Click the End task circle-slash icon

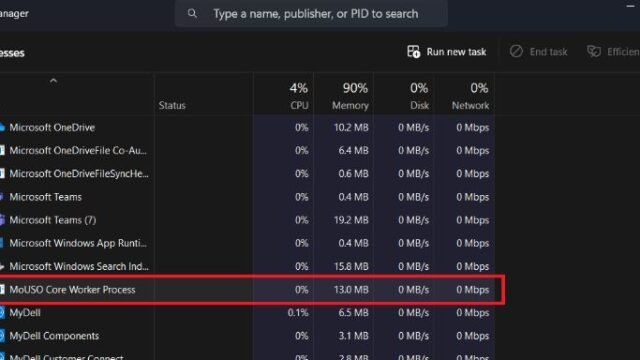516,51
